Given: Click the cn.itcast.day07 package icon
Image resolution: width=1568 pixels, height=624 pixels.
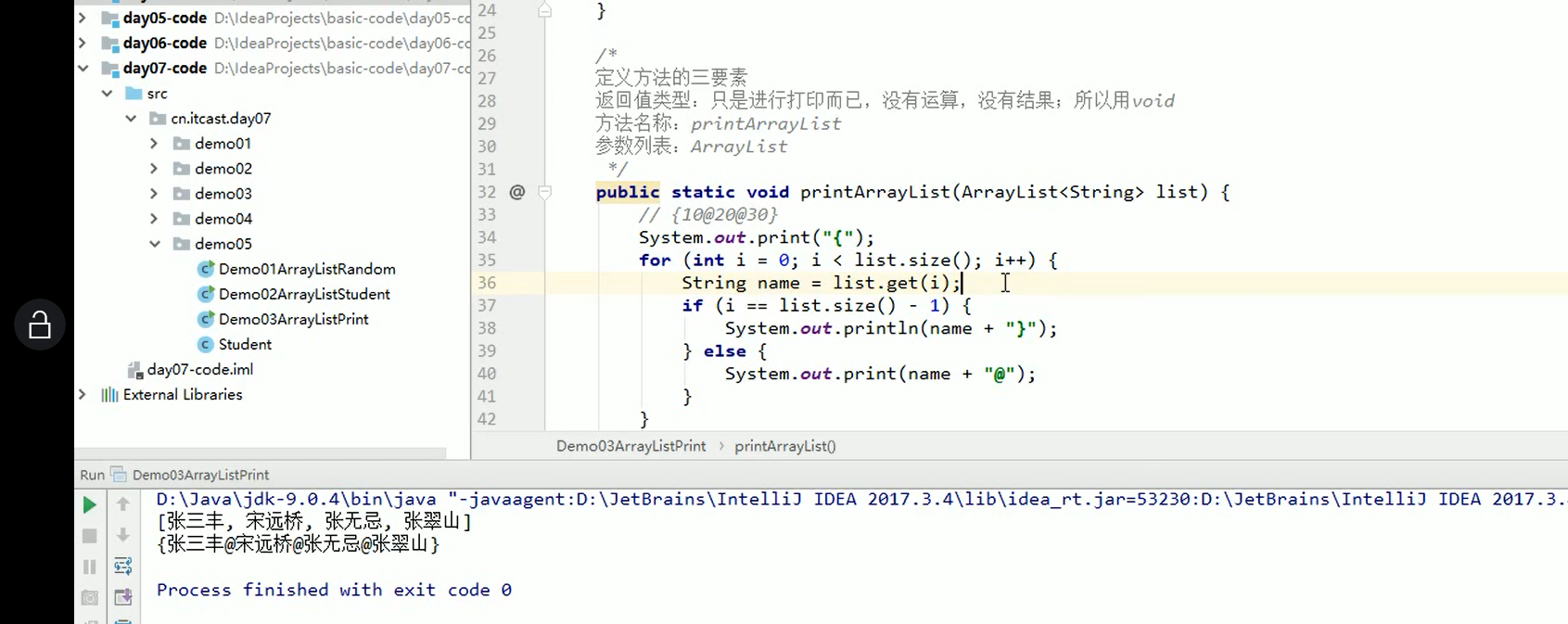Looking at the screenshot, I should [158, 118].
